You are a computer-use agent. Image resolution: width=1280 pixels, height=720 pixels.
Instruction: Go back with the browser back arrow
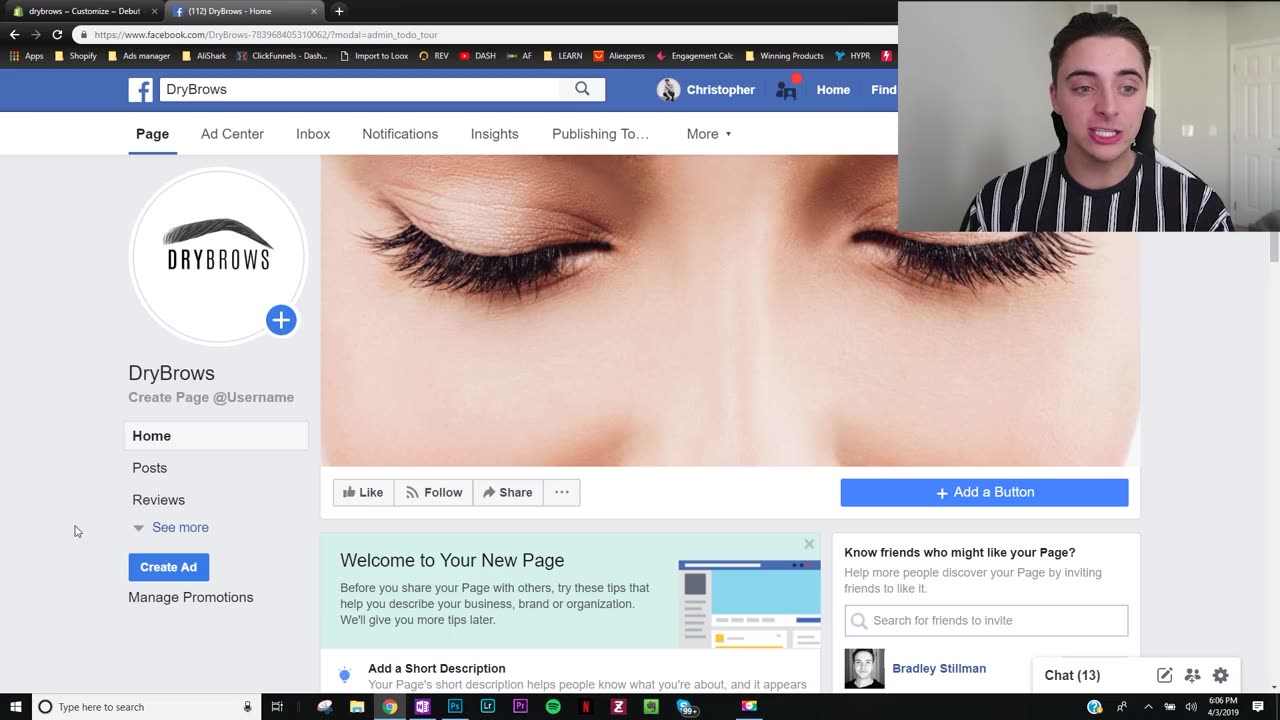pyautogui.click(x=14, y=34)
